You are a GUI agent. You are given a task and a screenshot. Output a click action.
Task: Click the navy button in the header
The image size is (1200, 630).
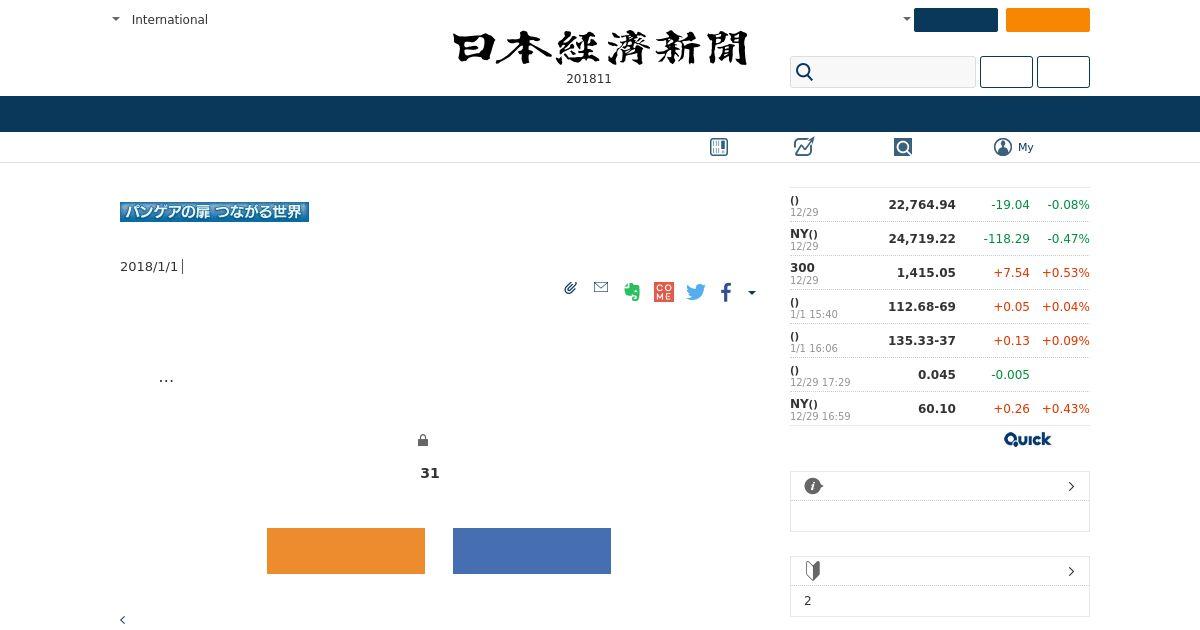(x=956, y=20)
